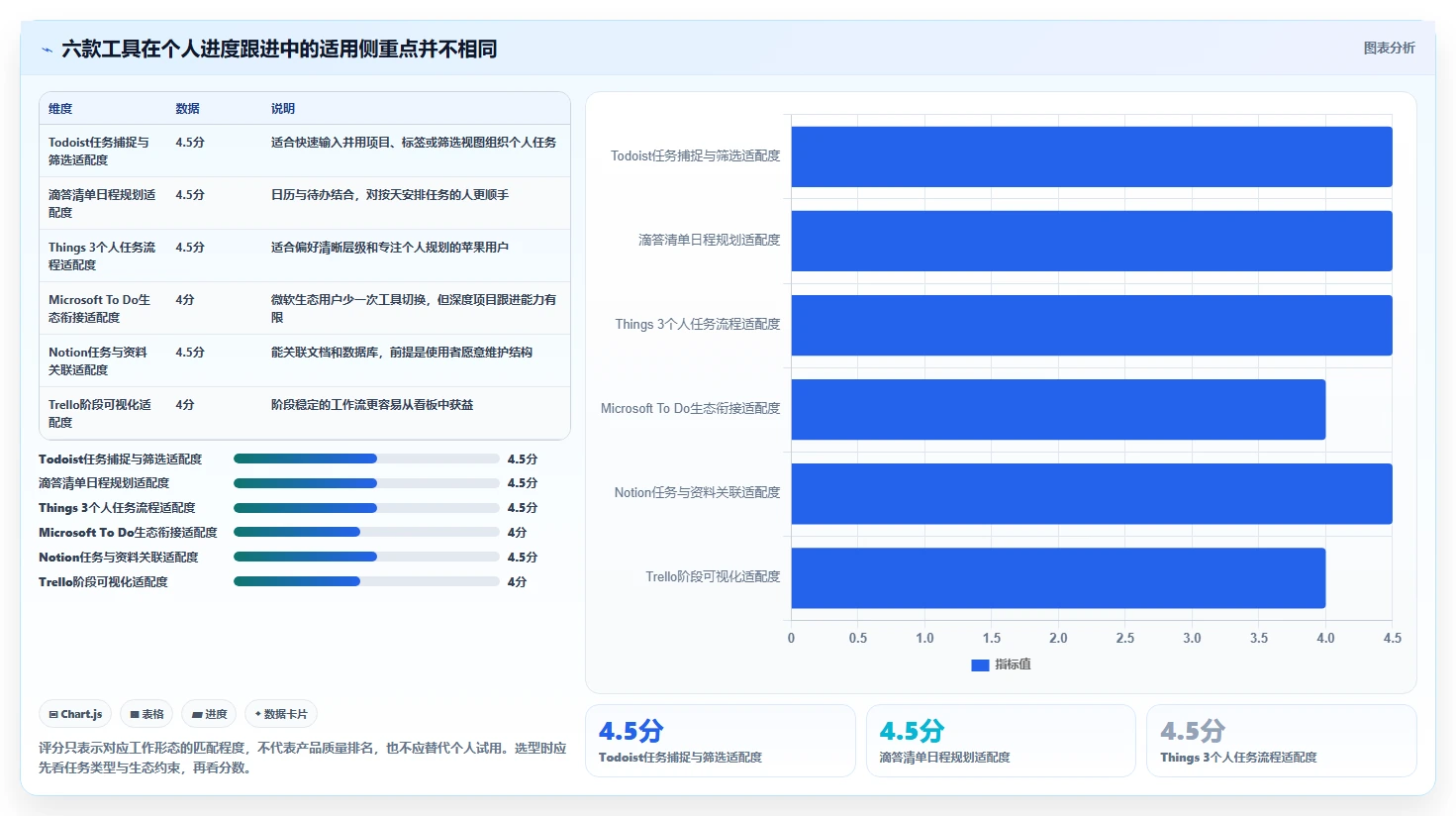Click the Microsoft To Do chart bar
Screen dimensions: 1456x816
pyautogui.click(x=1058, y=409)
